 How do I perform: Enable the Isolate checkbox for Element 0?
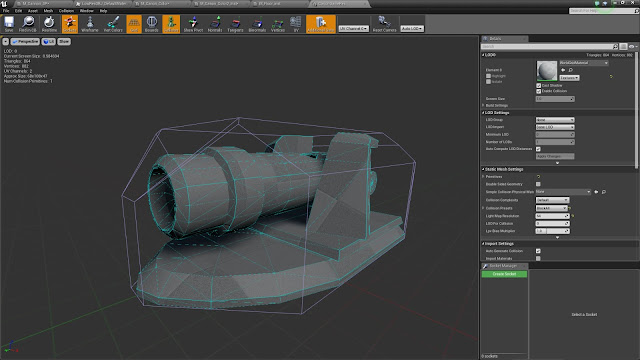point(488,82)
